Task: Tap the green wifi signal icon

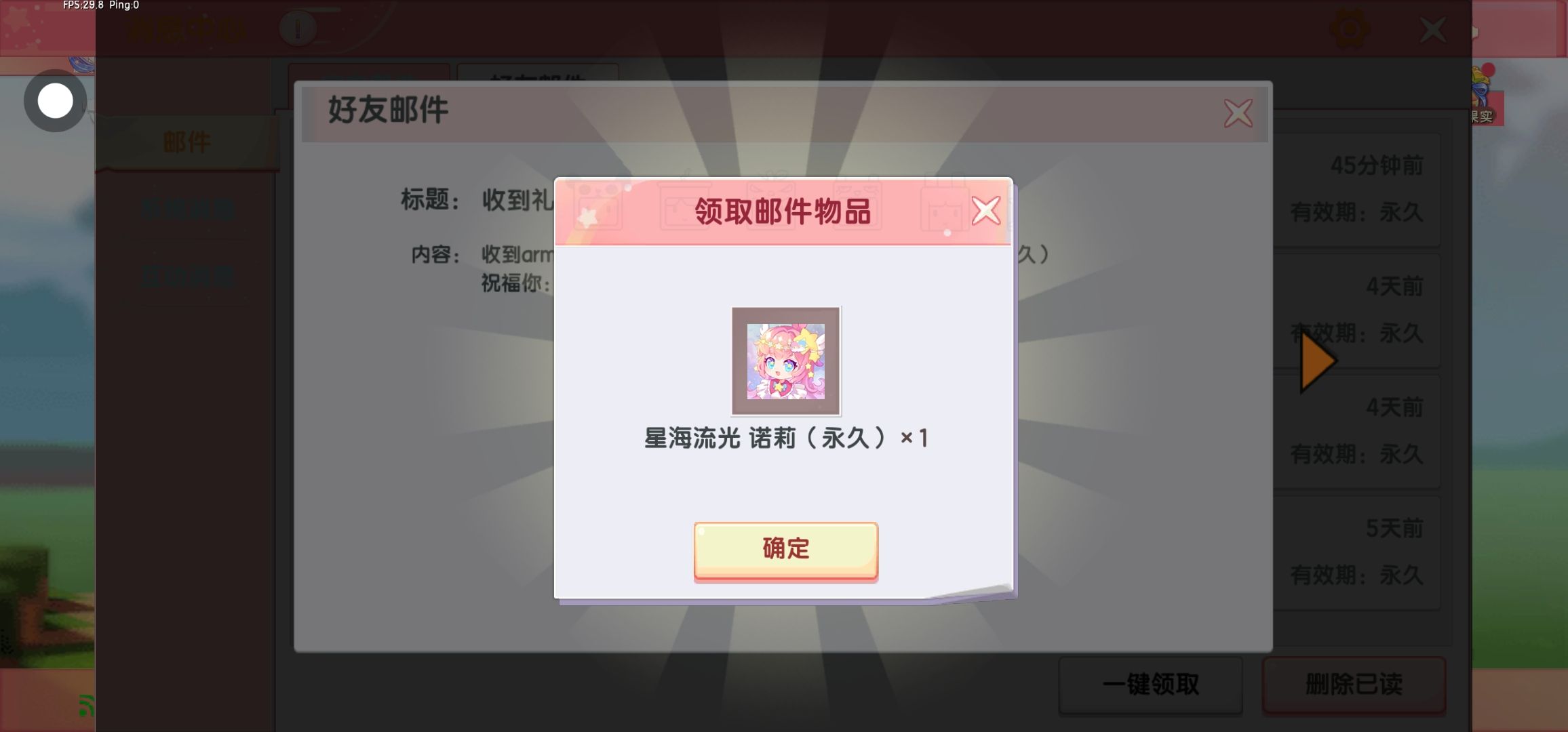Action: [86, 706]
